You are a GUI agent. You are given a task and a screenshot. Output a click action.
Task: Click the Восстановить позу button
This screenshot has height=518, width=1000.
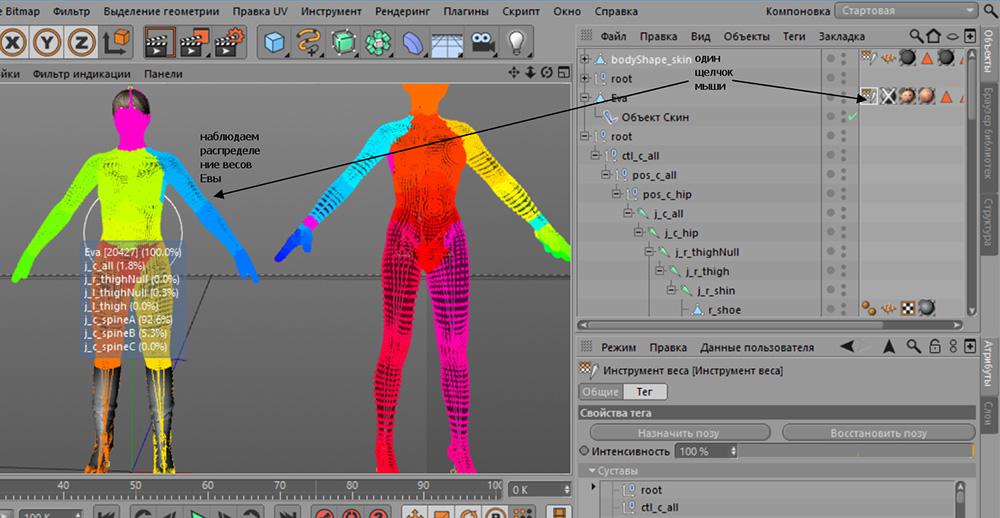pos(878,433)
